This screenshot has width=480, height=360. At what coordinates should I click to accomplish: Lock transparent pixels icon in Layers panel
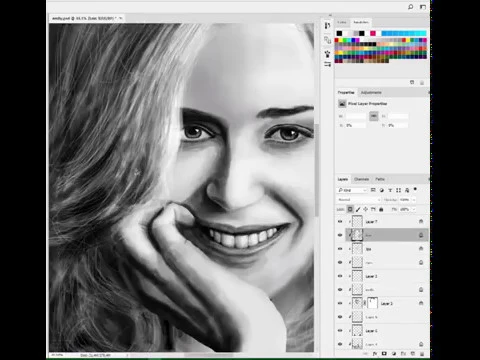[x=350, y=209]
